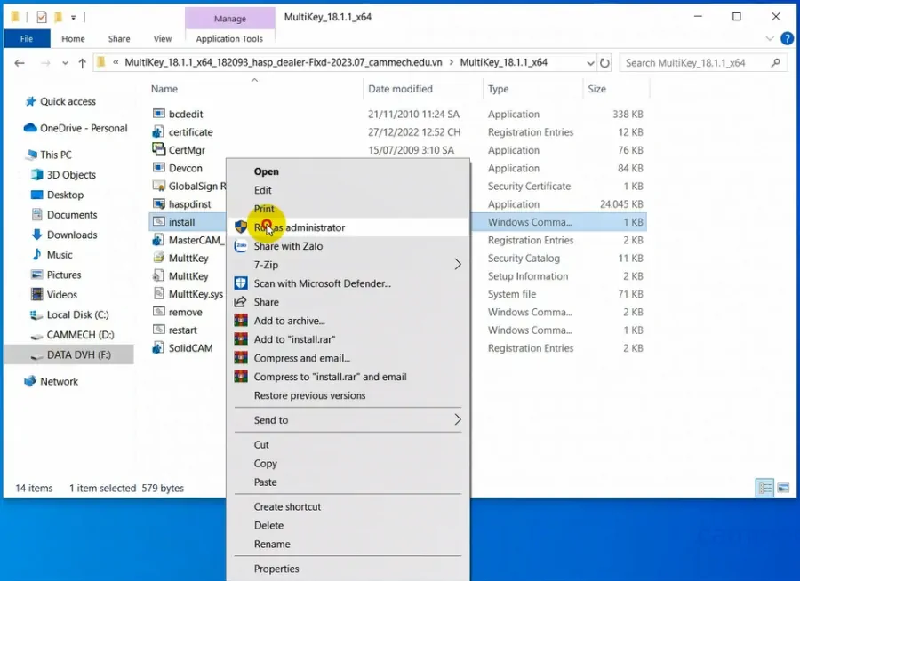The image size is (900, 654).
Task: Choose Rename in the context menu
Action: pyautogui.click(x=272, y=544)
